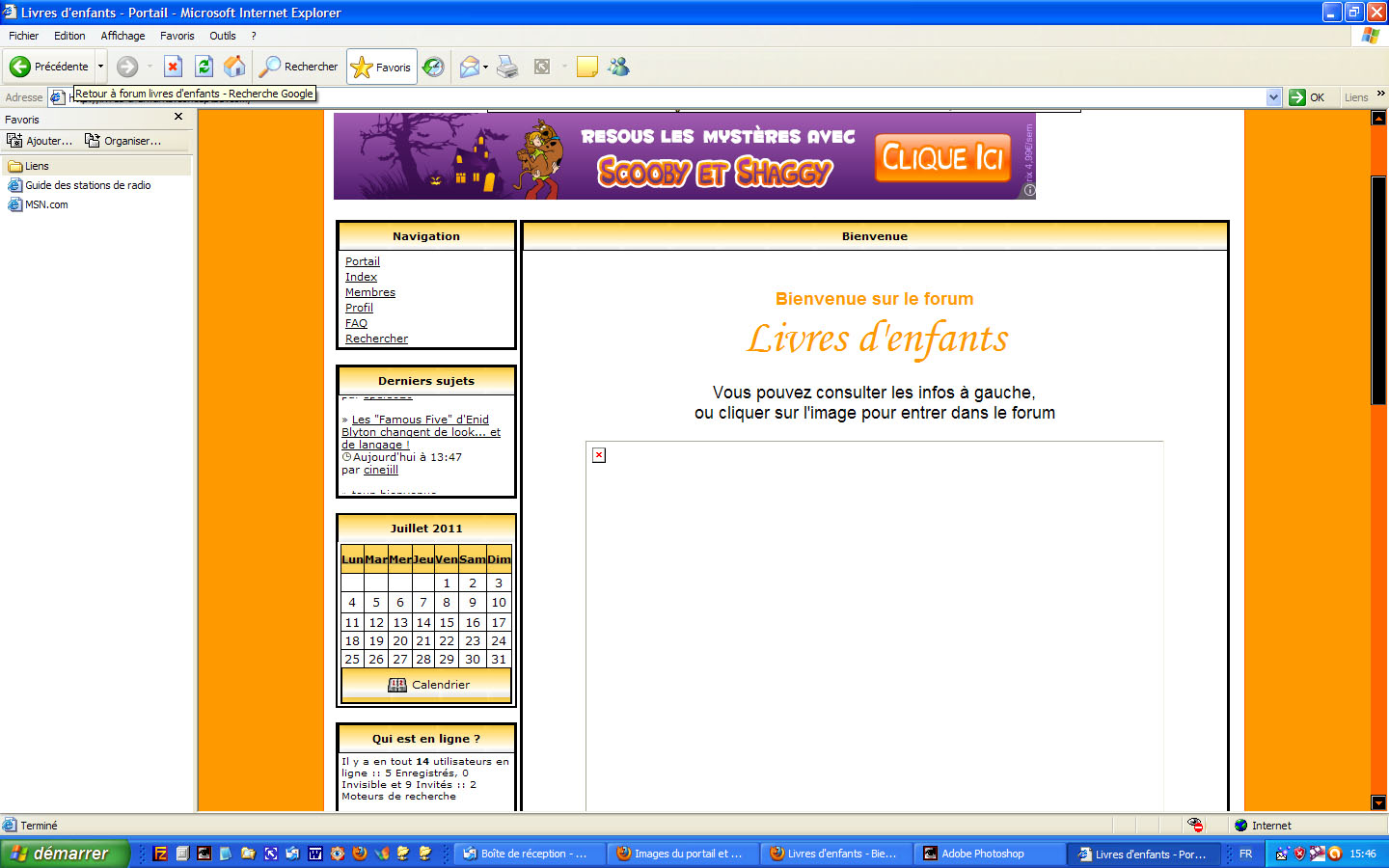Close the Favoris side panel
The image size is (1389, 868).
tap(178, 117)
